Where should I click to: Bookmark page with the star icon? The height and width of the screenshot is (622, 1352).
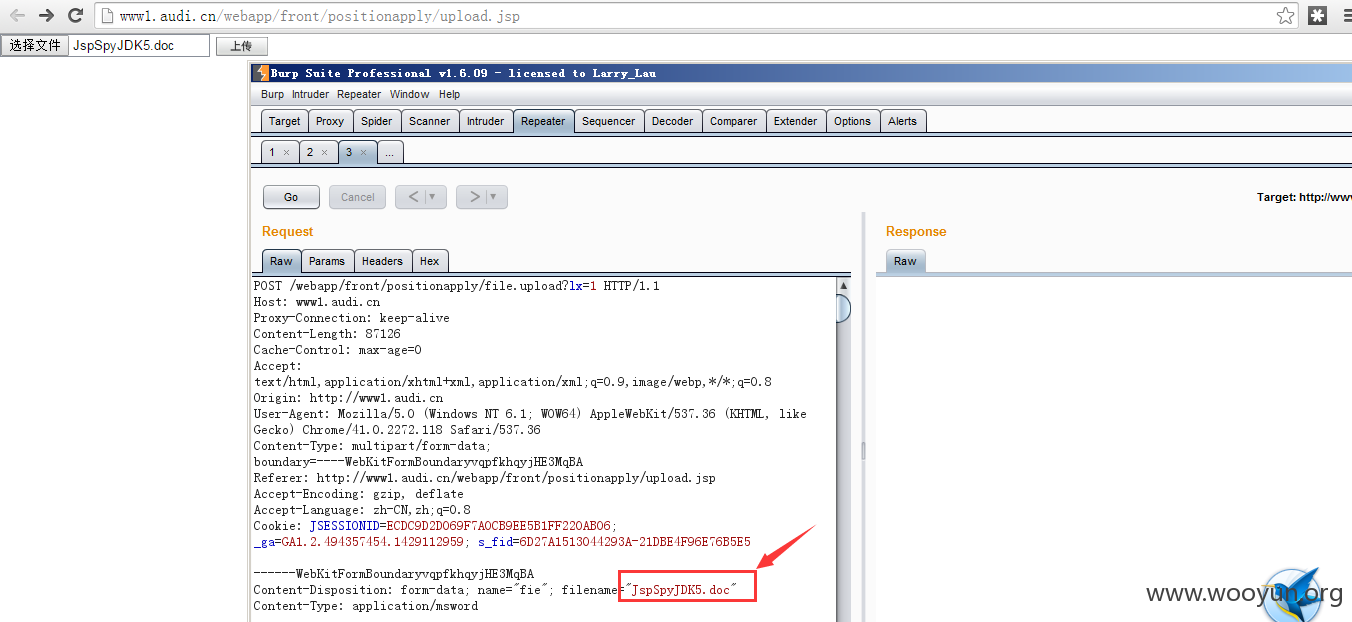click(x=1285, y=15)
